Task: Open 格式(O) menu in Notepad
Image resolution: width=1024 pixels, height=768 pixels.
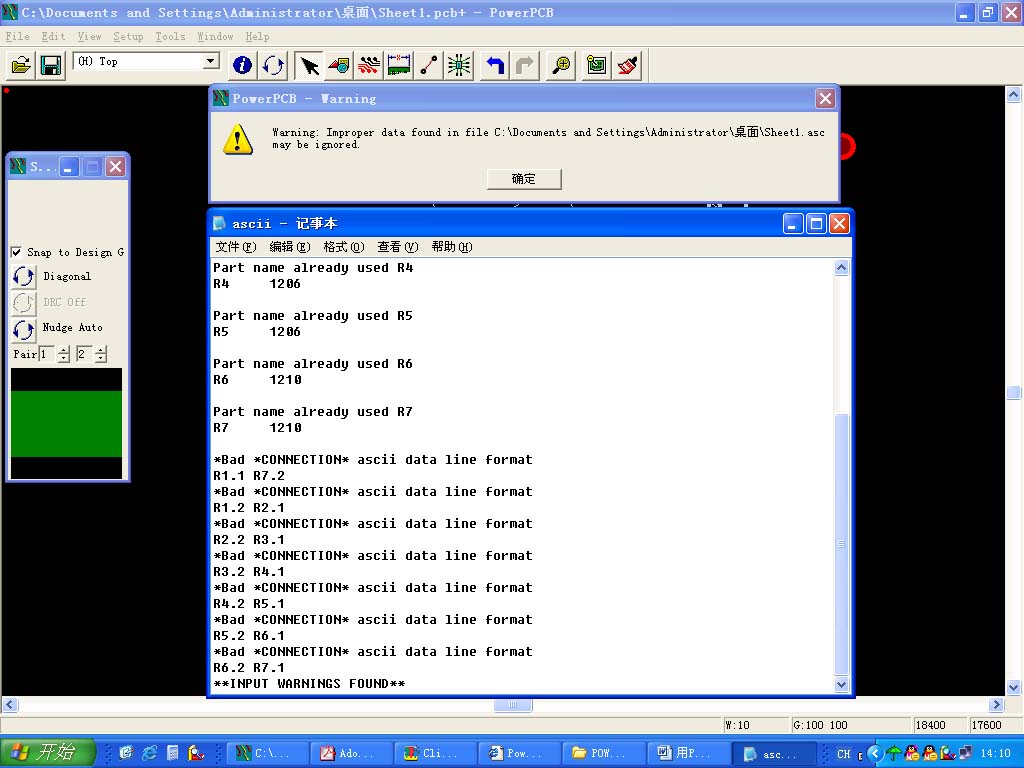Action: [344, 247]
